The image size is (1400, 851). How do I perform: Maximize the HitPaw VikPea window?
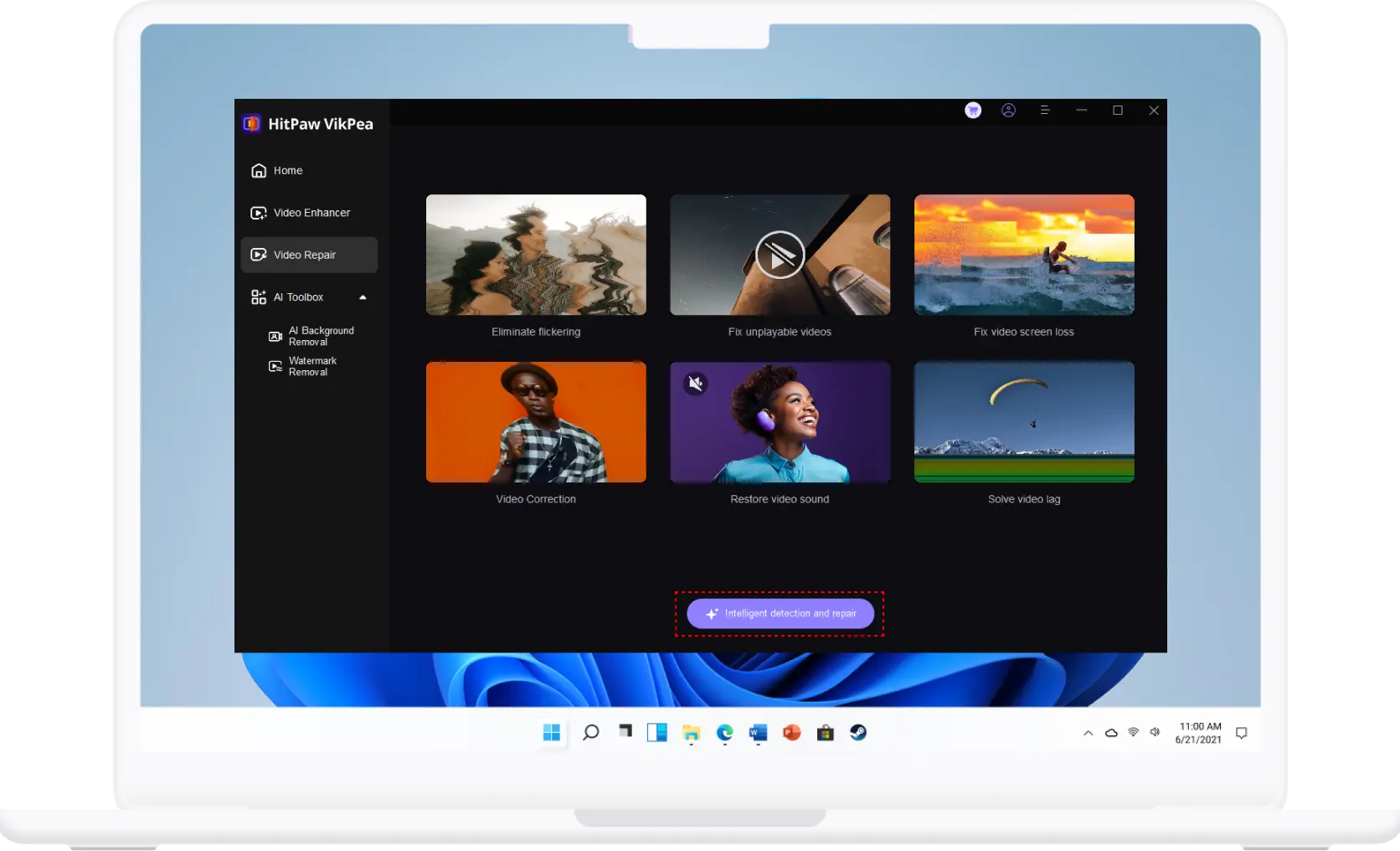point(1118,111)
